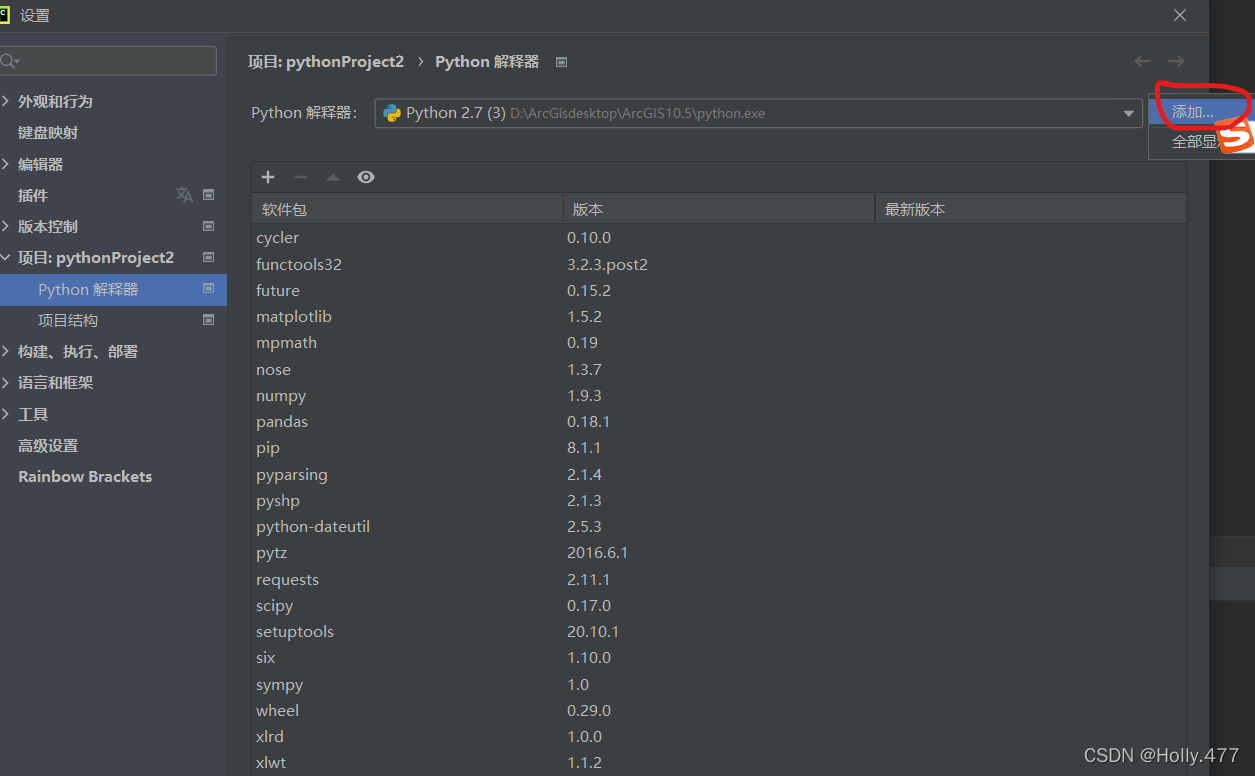Toggle show early releases eye icon
This screenshot has width=1255, height=776.
point(366,177)
